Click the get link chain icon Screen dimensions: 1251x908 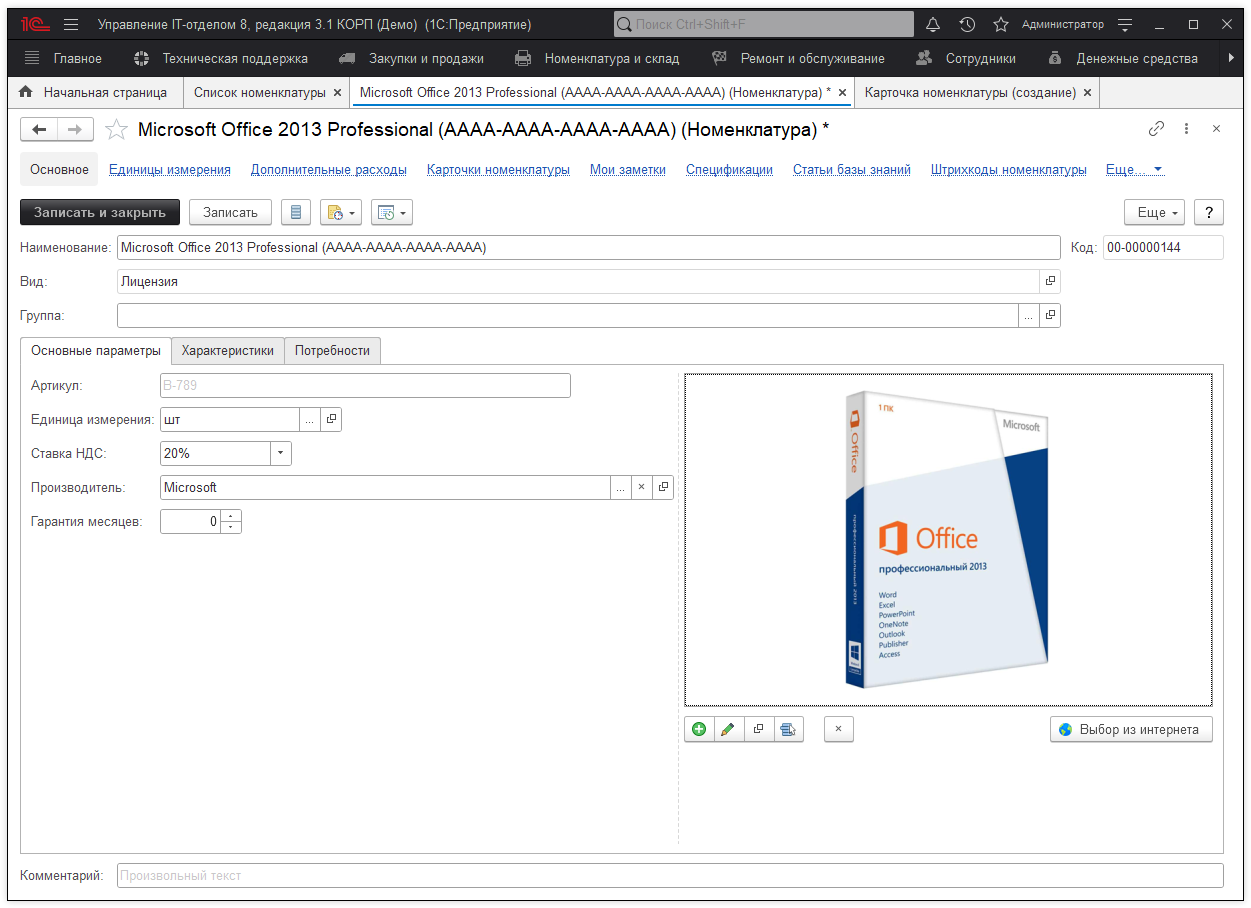pyautogui.click(x=1156, y=129)
